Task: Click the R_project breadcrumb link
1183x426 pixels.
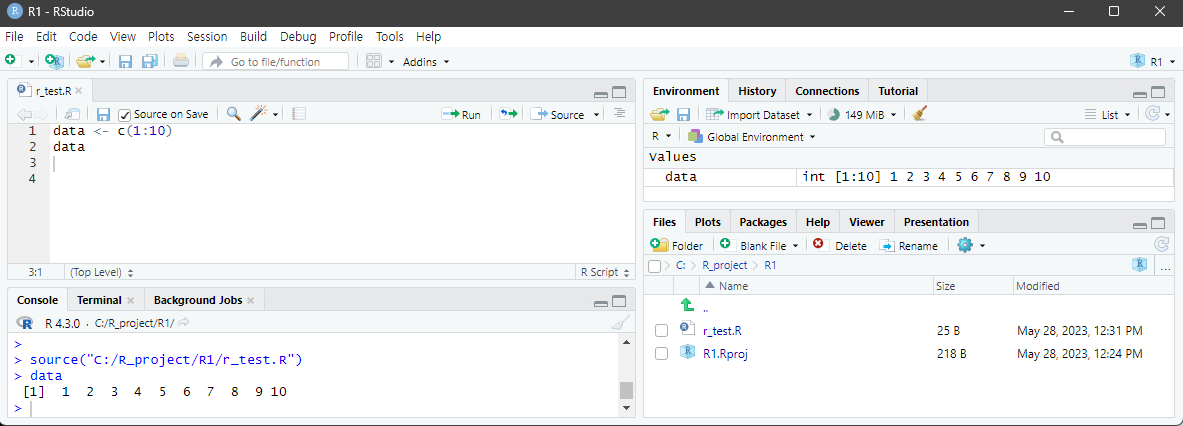Action: [x=724, y=265]
